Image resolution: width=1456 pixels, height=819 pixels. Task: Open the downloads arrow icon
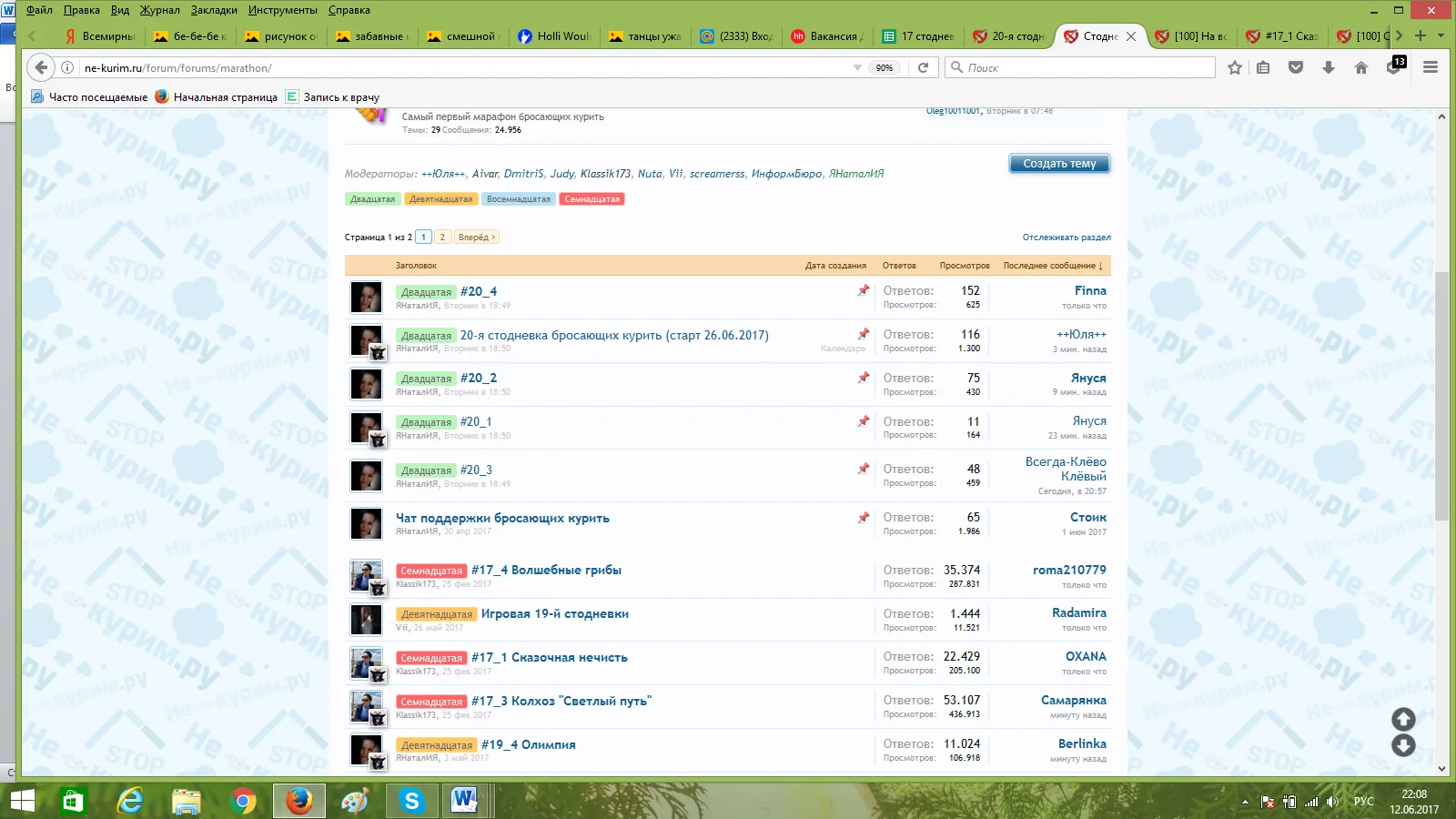coord(1329,67)
